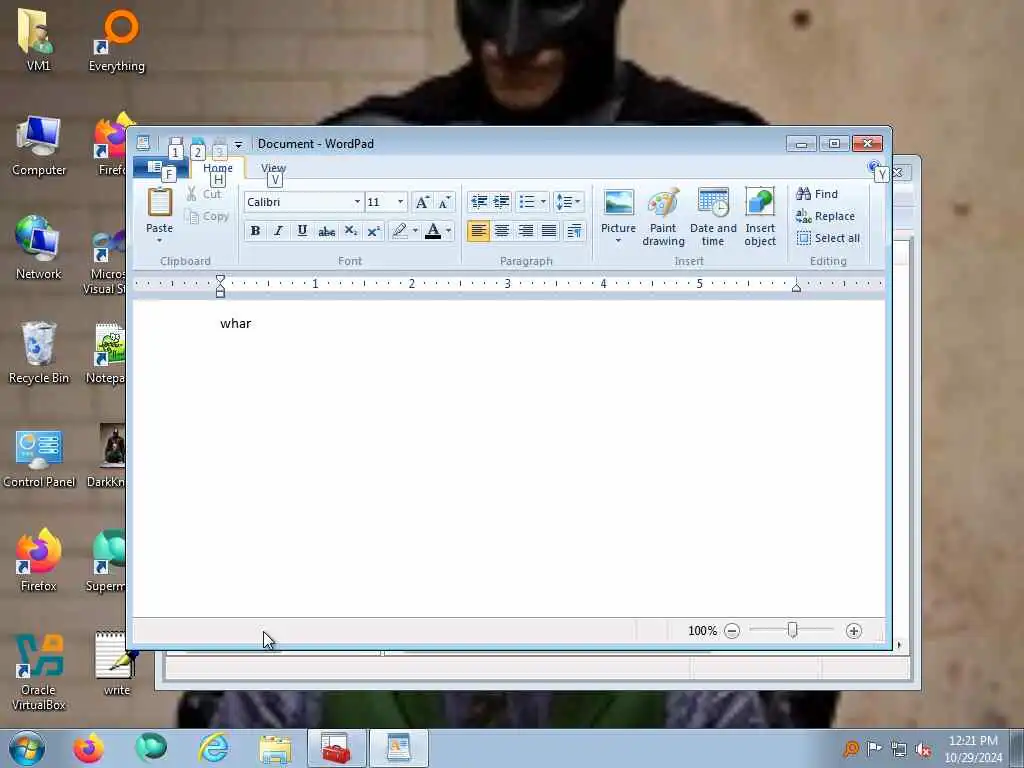This screenshot has width=1024, height=768.
Task: Open Windows Explorer folder on taskbar
Action: coord(275,749)
